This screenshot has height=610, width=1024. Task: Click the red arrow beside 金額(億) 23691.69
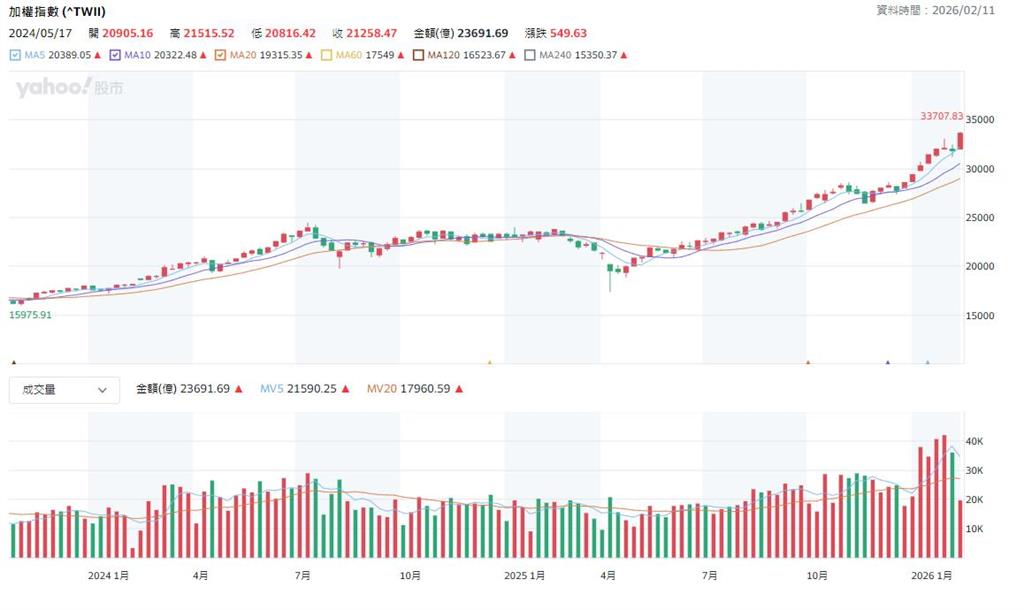238,389
